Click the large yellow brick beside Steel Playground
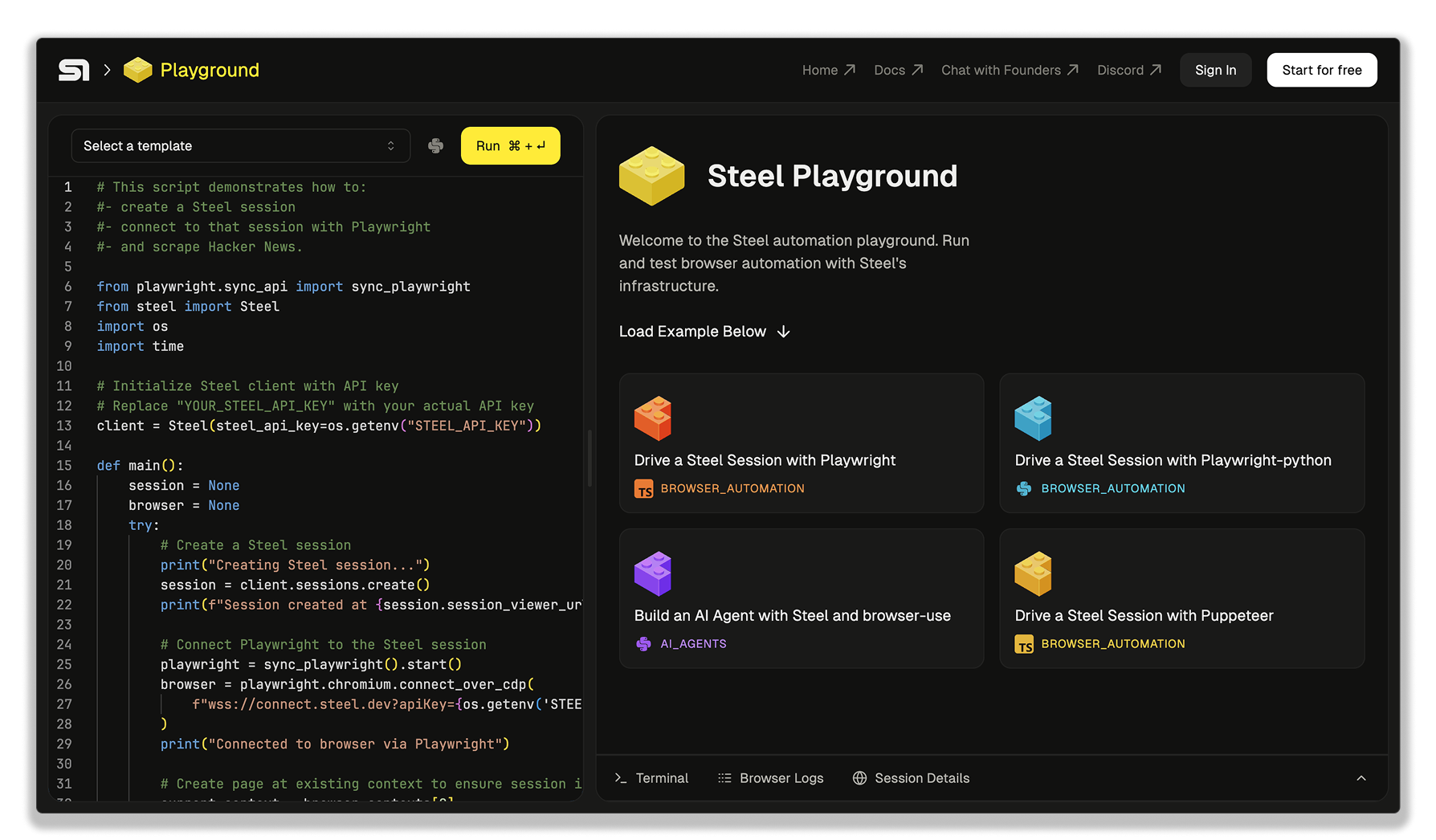Viewport: 1436px width, 840px height. click(651, 175)
